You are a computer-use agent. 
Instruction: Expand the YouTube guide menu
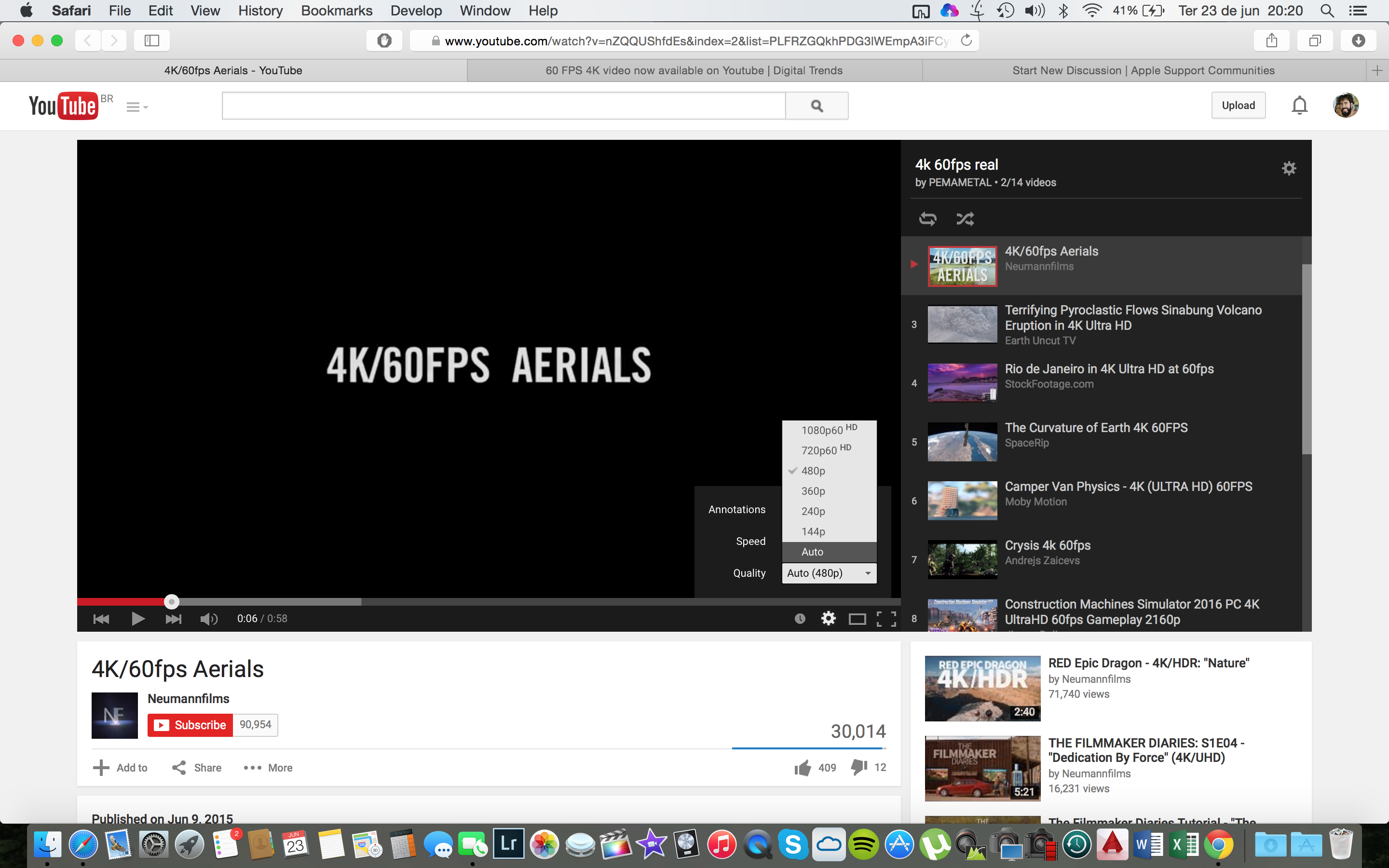pyautogui.click(x=136, y=107)
